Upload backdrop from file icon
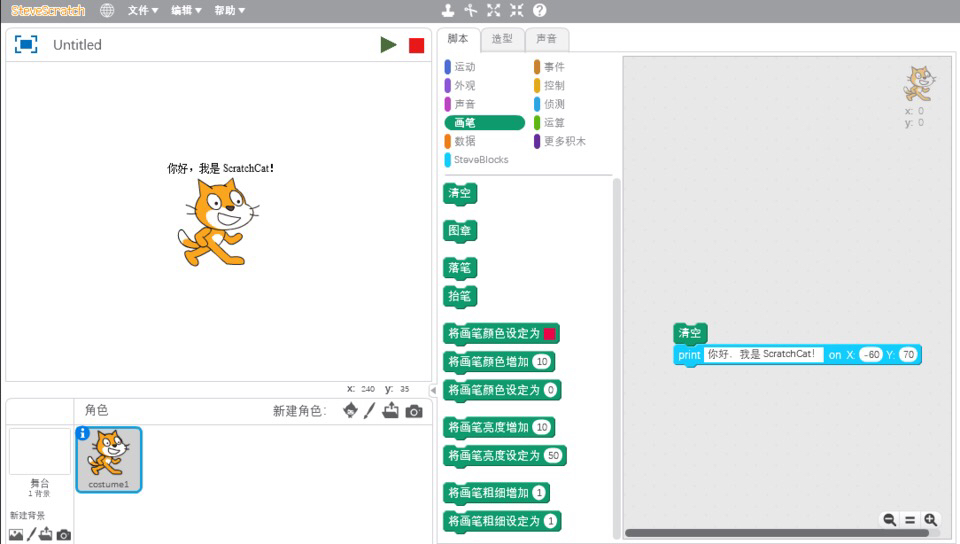The width and height of the screenshot is (960, 544). point(46,534)
